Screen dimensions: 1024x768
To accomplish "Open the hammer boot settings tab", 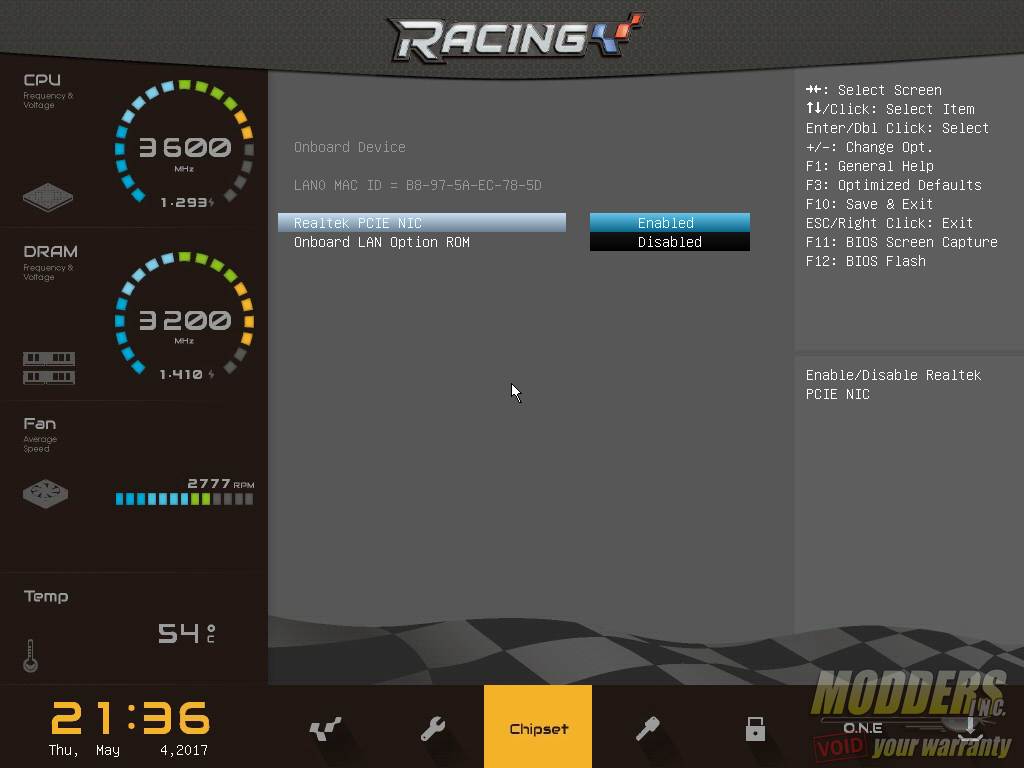I will (647, 729).
